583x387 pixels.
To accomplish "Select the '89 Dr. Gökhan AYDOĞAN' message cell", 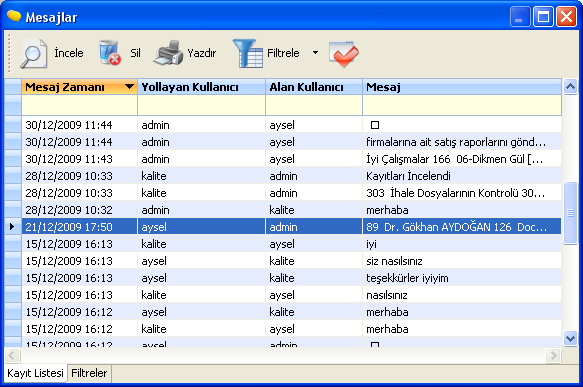I will pyautogui.click(x=462, y=227).
